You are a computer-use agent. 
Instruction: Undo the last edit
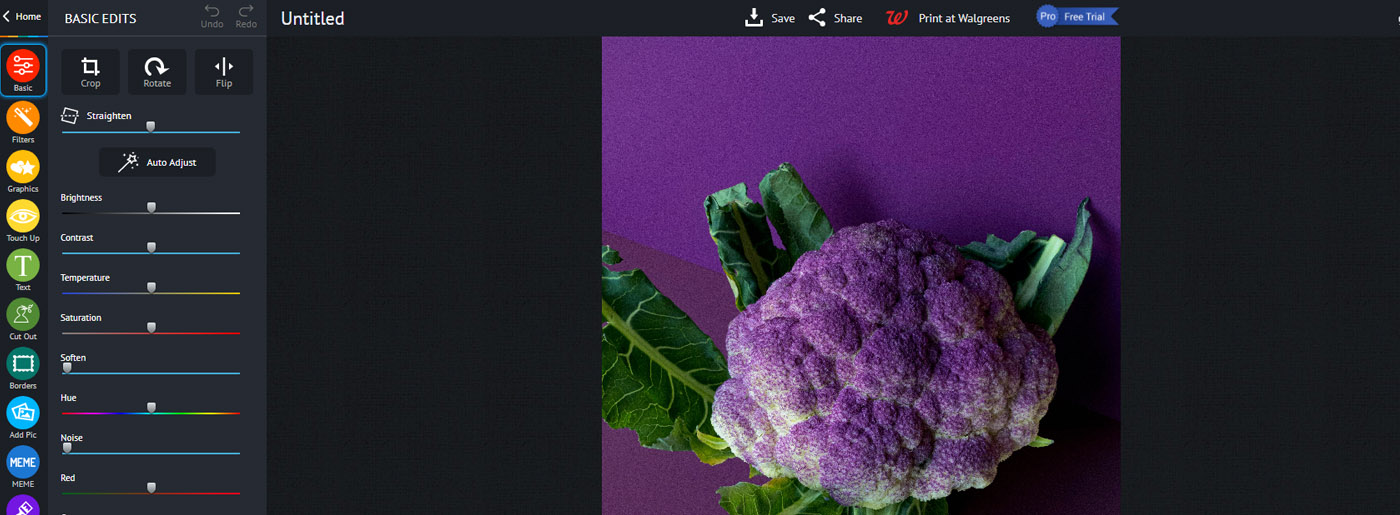click(212, 17)
